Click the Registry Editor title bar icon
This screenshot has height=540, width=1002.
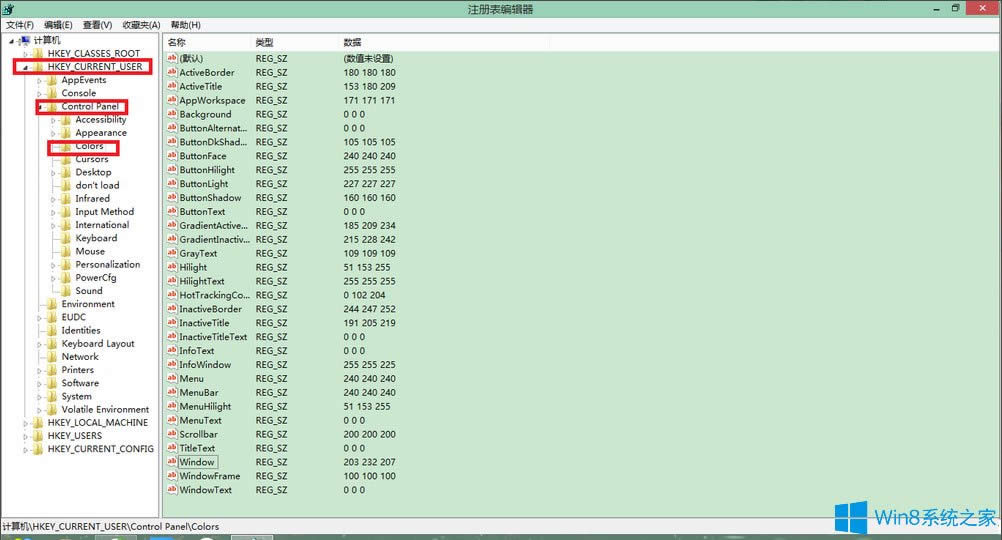coord(9,9)
